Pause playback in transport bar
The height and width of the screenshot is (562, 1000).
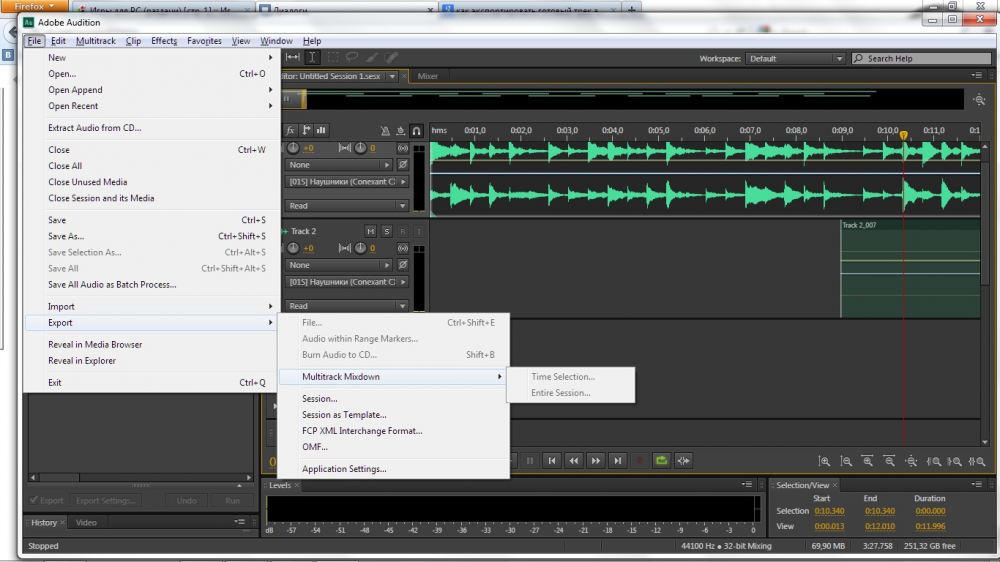coord(529,461)
